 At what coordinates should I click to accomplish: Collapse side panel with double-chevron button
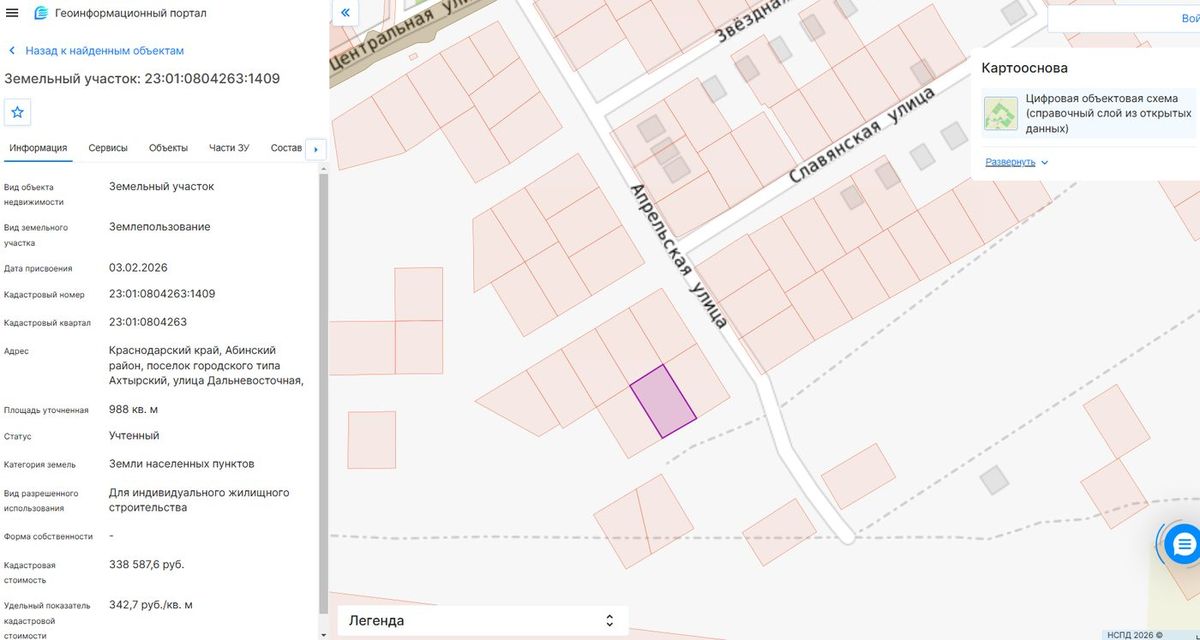(x=345, y=13)
